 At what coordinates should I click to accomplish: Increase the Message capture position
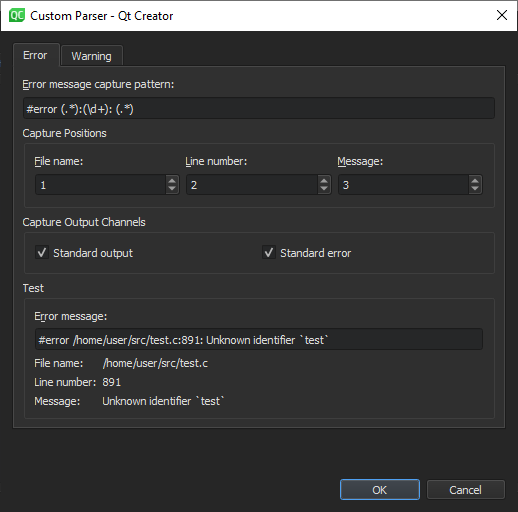click(475, 180)
